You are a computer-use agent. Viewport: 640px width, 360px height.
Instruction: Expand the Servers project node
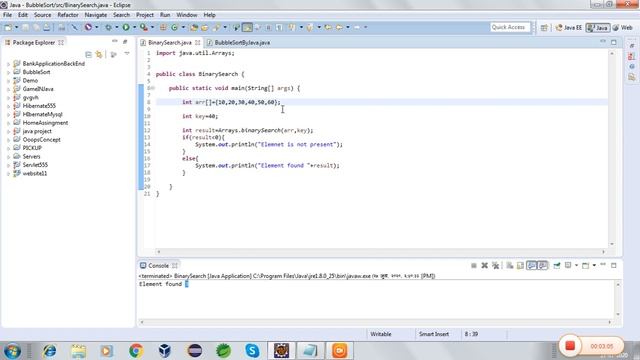click(x=8, y=157)
